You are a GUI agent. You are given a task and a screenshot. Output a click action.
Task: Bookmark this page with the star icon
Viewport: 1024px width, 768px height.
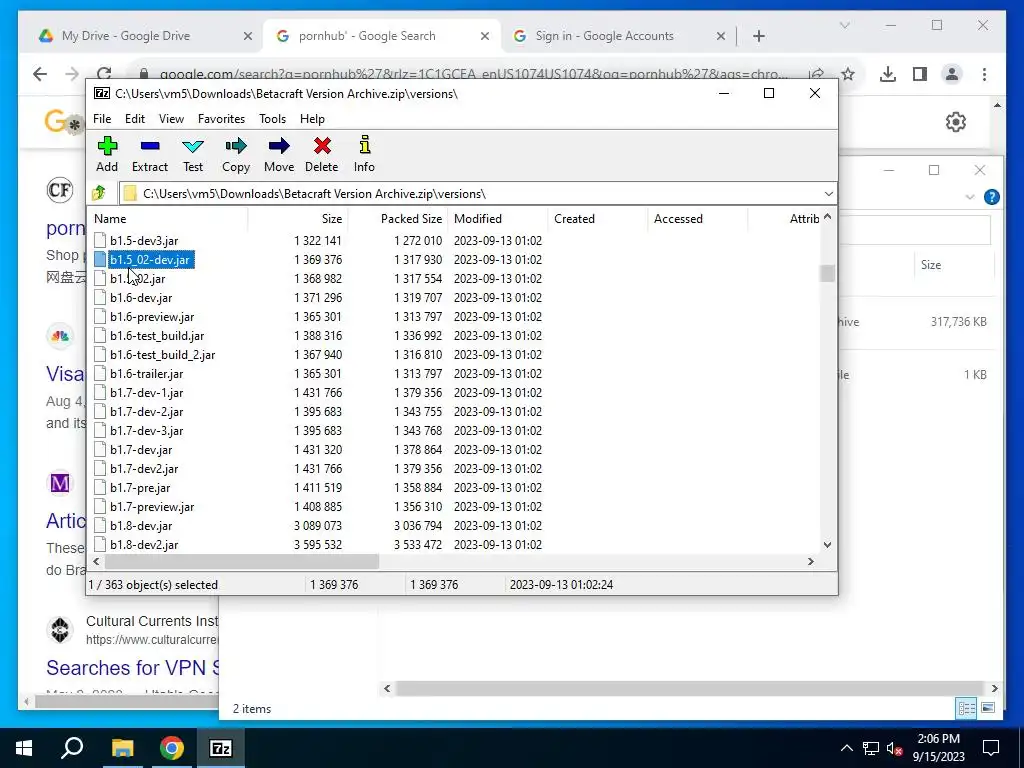[848, 74]
